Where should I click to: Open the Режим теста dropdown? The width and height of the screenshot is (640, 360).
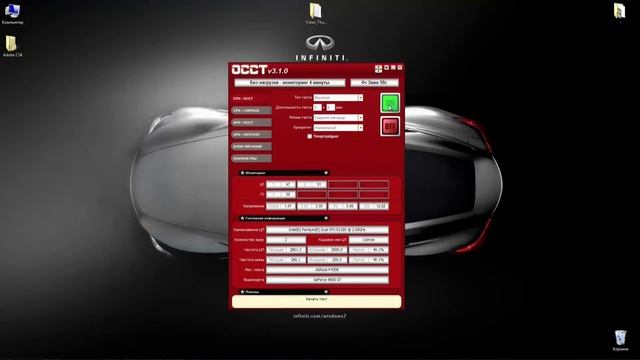[x=338, y=118]
